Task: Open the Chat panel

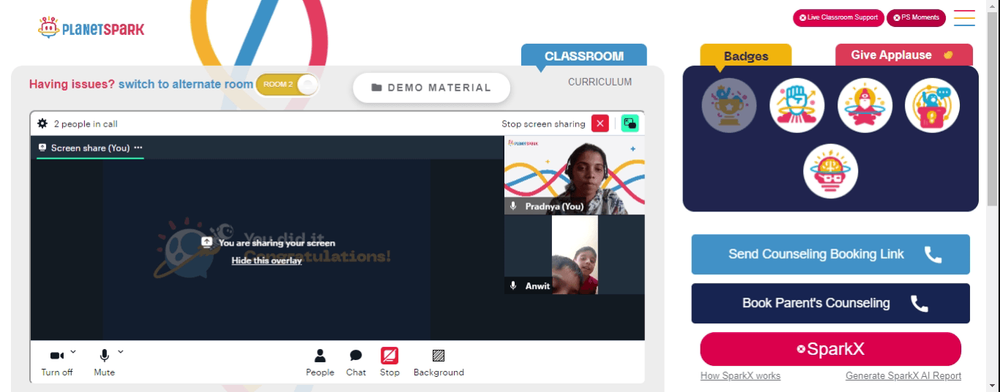Action: (356, 363)
